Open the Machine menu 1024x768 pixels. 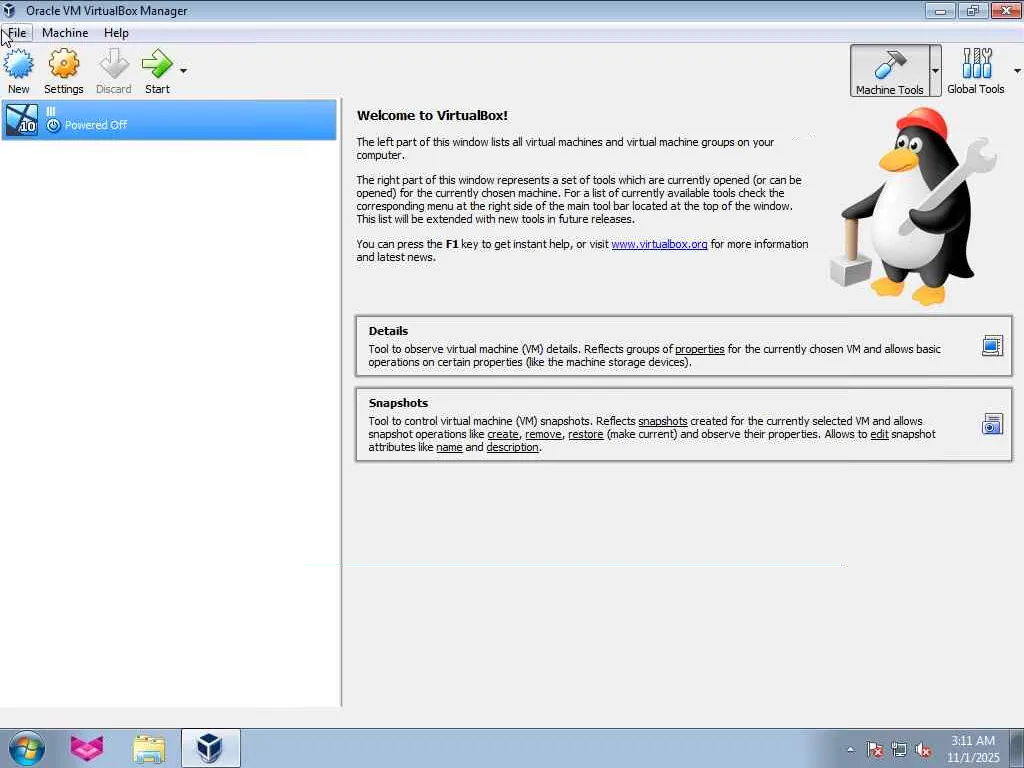point(65,33)
